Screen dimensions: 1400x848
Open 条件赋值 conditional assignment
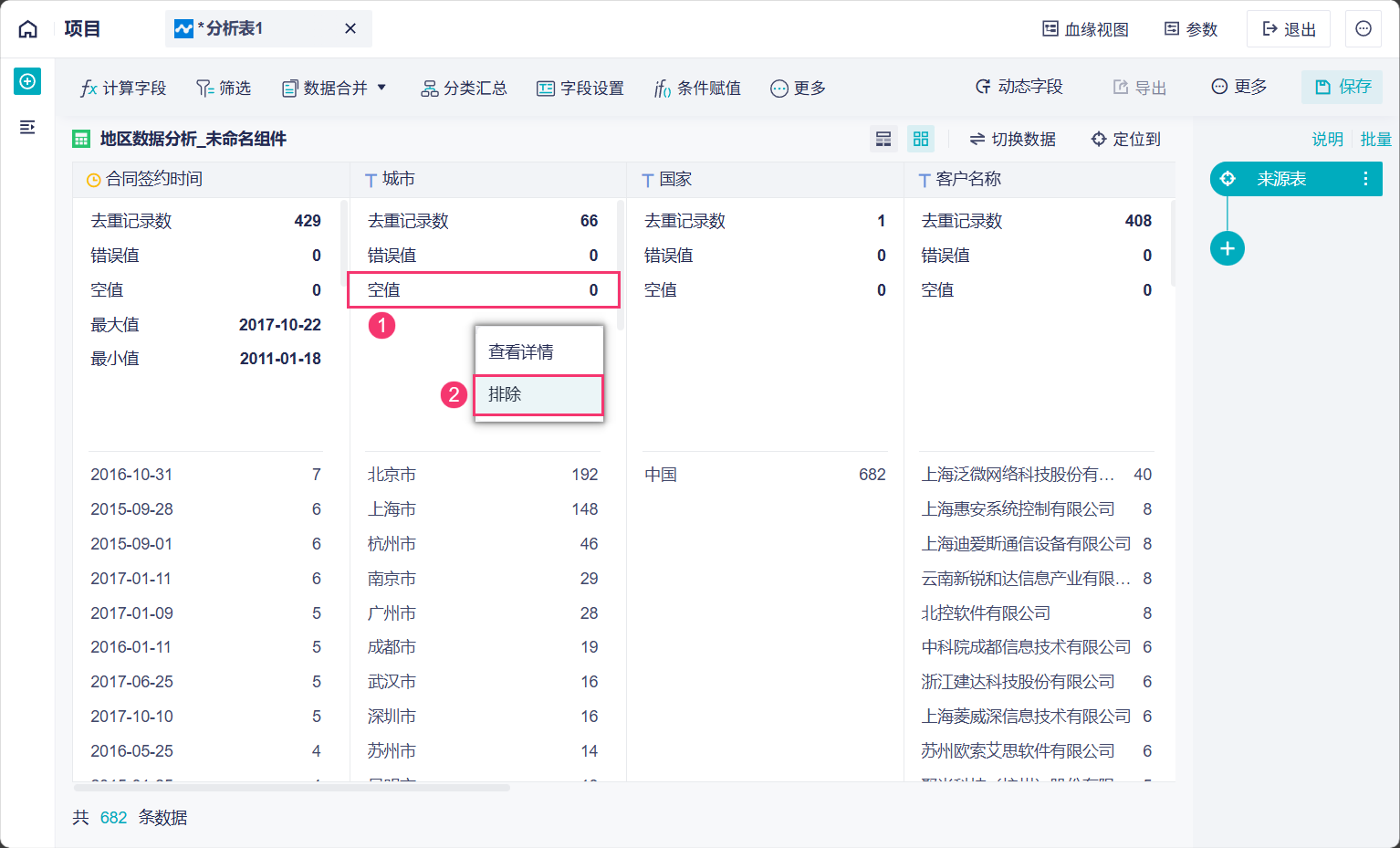click(x=697, y=88)
